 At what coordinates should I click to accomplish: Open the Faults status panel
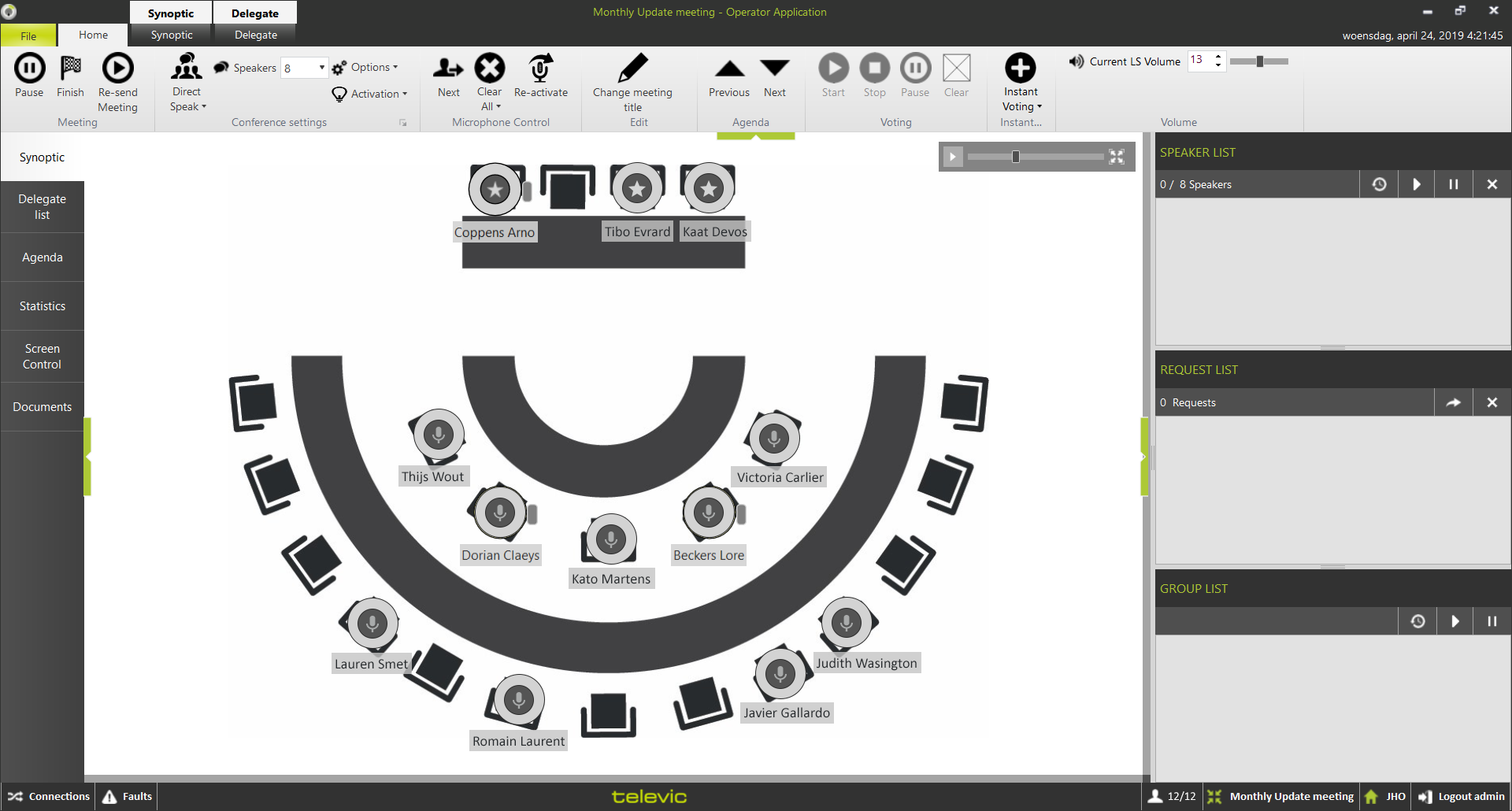(127, 796)
